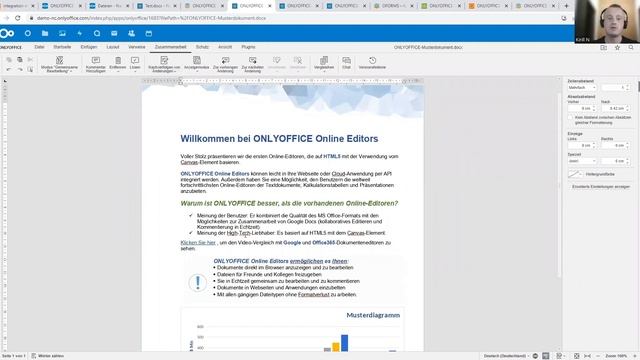Click the globe language icon in status bar

click(535, 356)
